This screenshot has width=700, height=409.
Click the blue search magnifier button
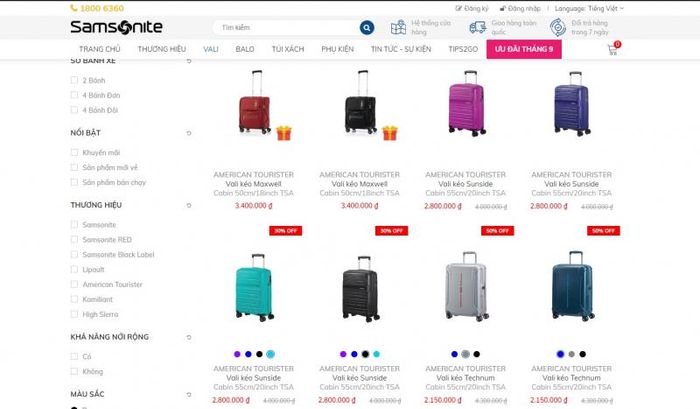(367, 28)
